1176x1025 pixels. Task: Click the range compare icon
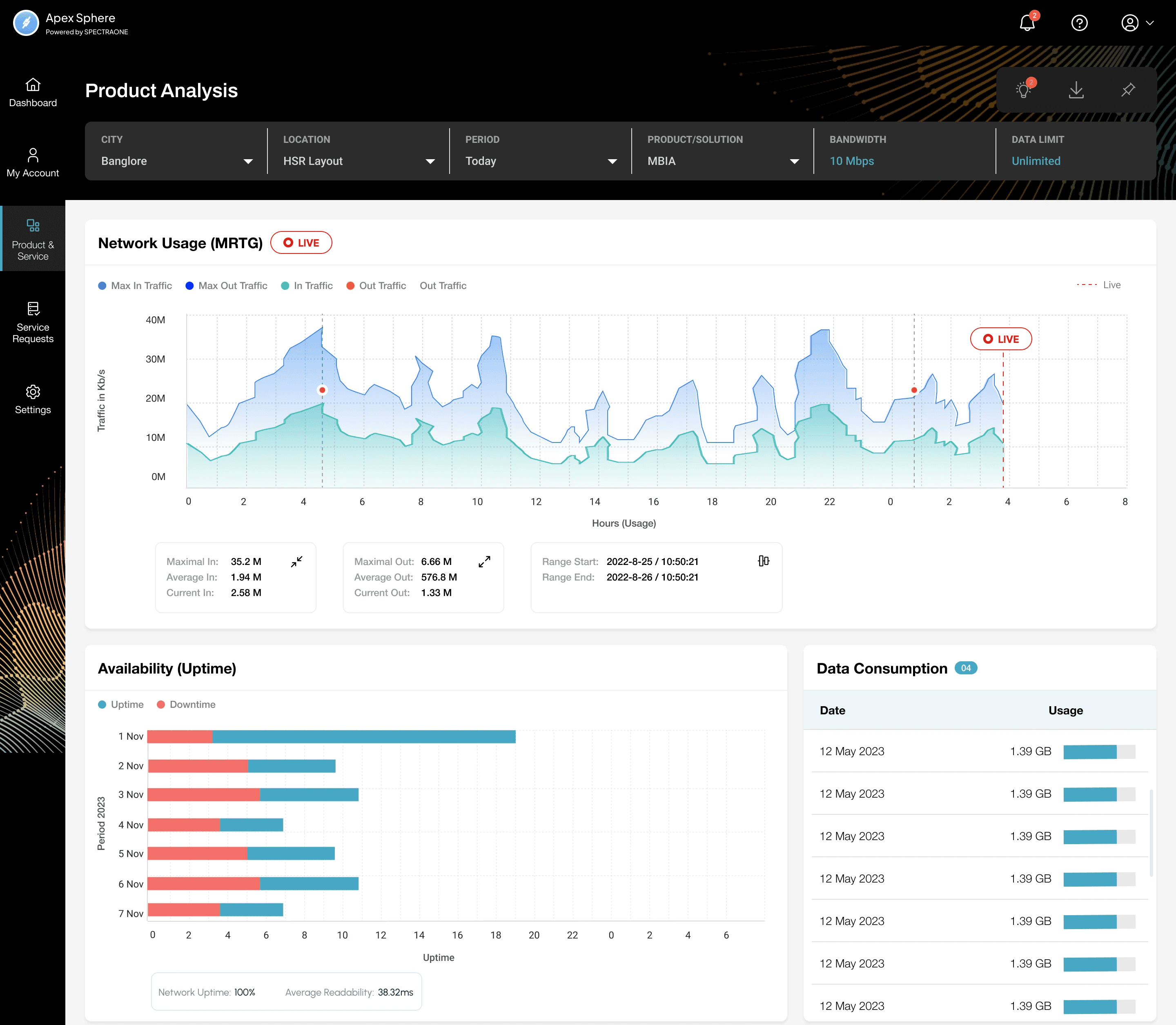tap(764, 561)
